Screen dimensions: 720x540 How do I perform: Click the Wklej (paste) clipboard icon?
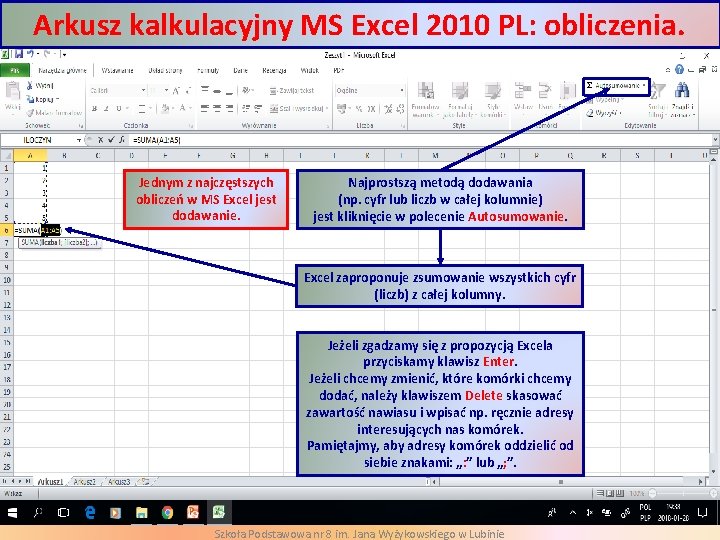coord(12,90)
